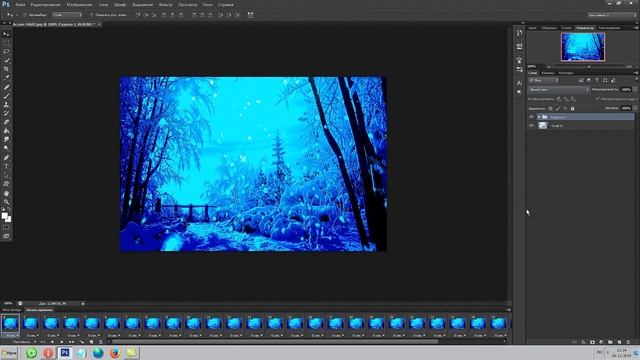Select the Eraser tool

point(6,122)
